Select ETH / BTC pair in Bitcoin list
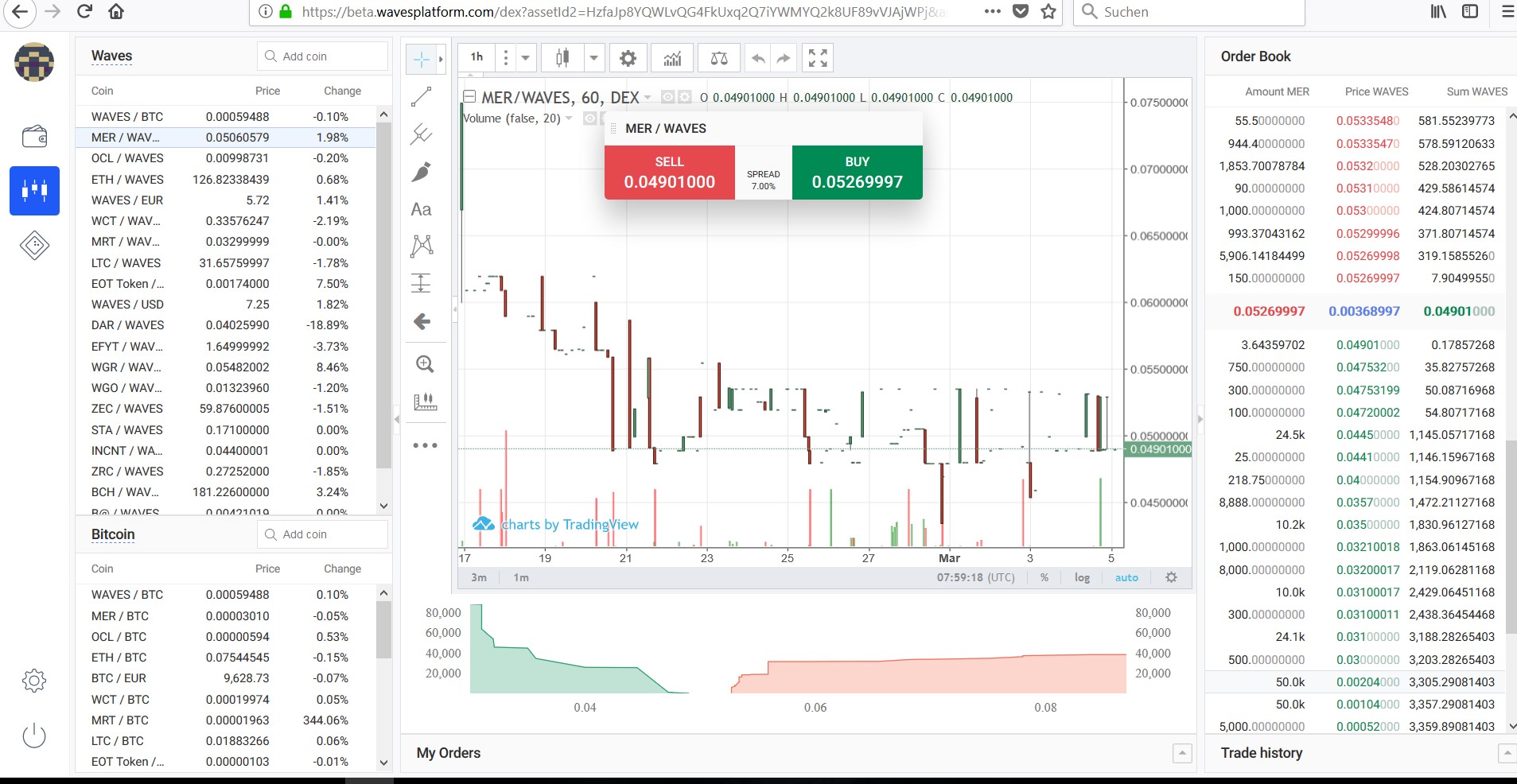 click(225, 658)
